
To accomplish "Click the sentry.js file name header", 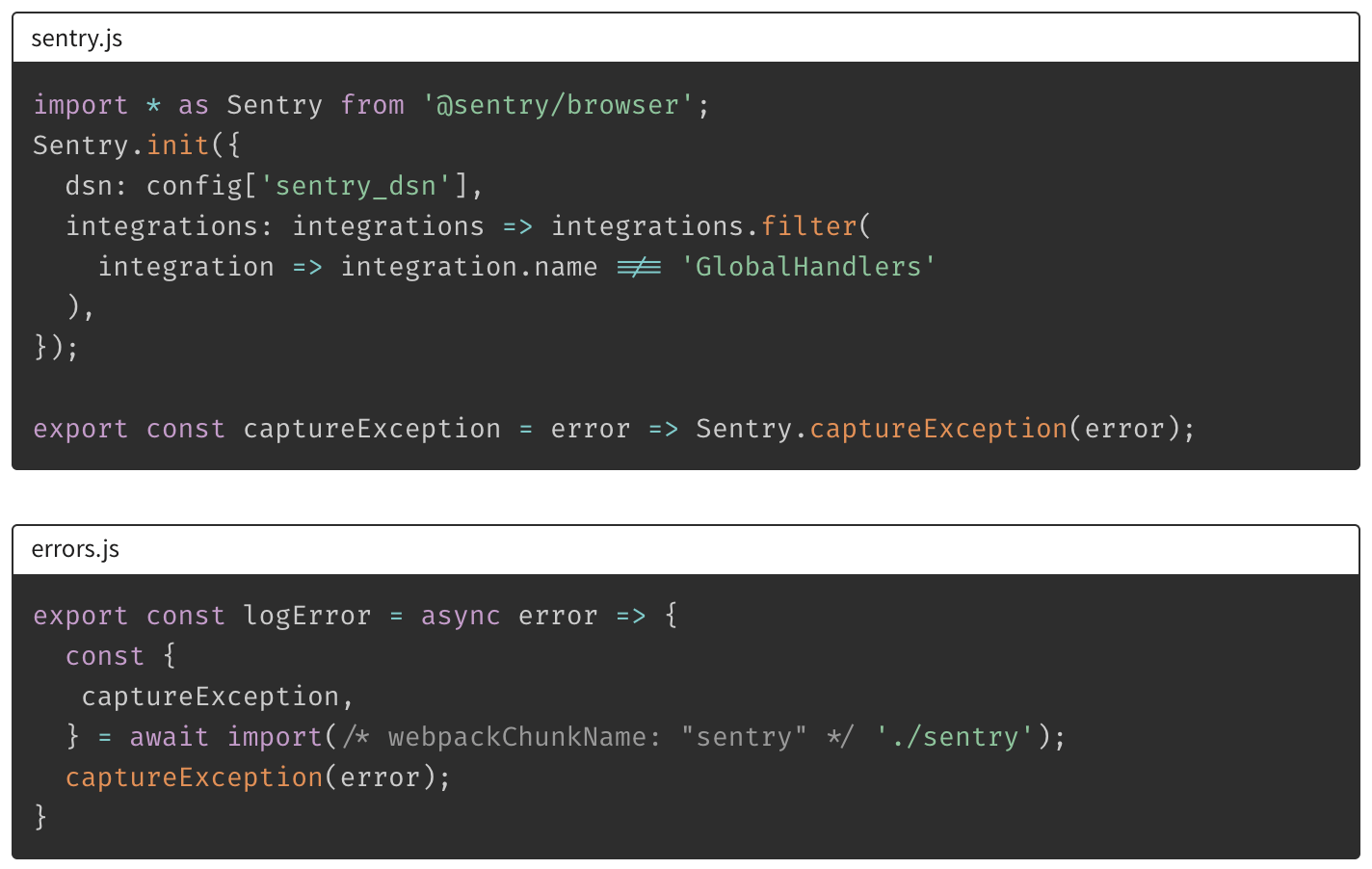I will (77, 39).
